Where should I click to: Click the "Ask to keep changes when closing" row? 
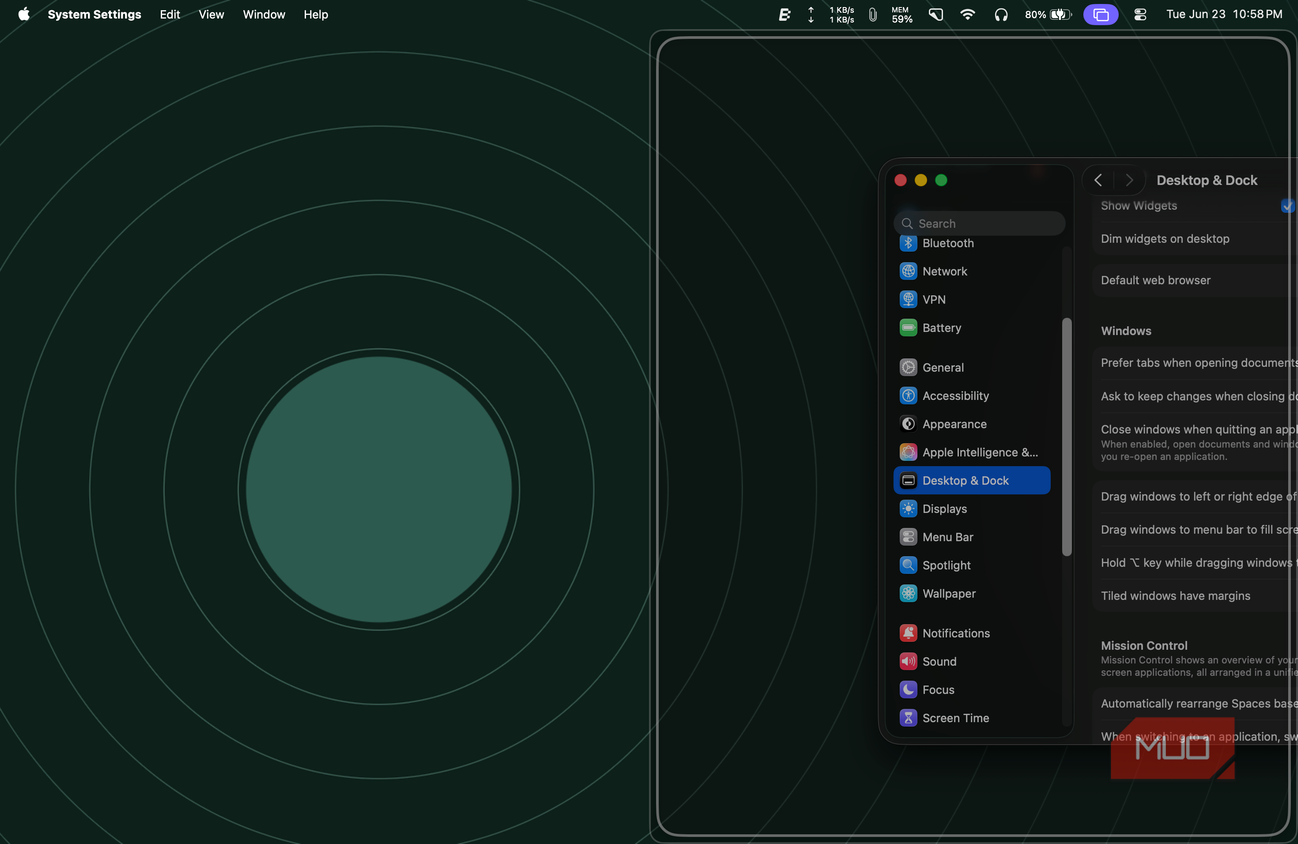(x=1195, y=396)
